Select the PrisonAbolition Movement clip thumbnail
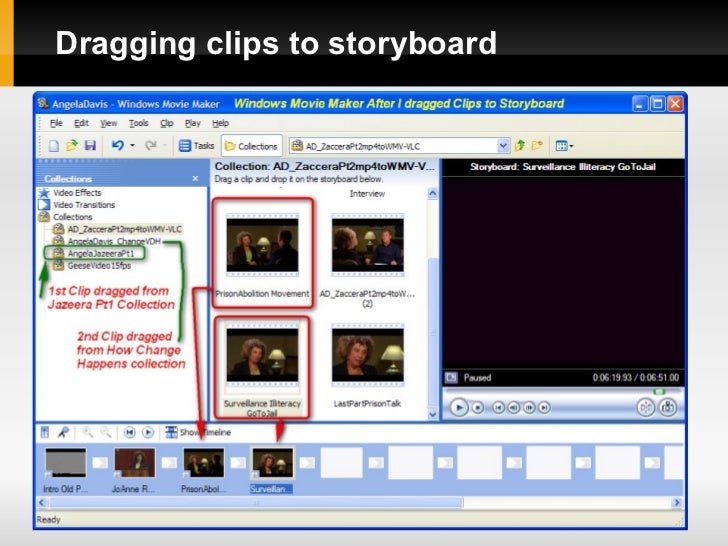Viewport: 728px width, 546px height. pyautogui.click(x=262, y=245)
